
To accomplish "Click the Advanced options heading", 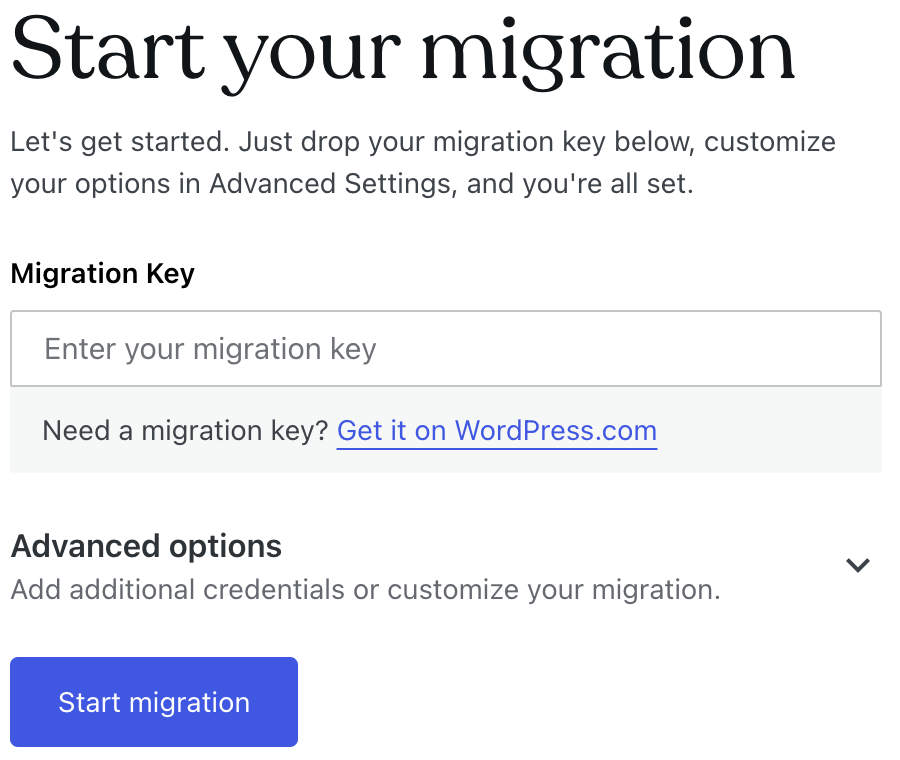I will click(146, 546).
